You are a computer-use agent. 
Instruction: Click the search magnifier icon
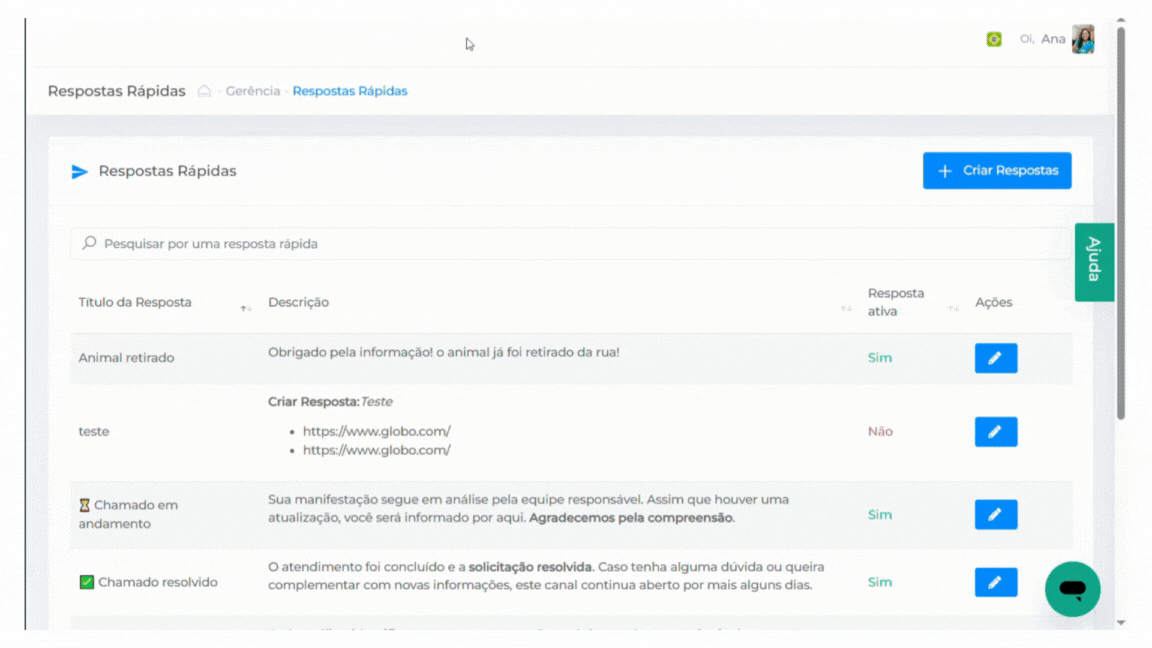[x=90, y=242]
